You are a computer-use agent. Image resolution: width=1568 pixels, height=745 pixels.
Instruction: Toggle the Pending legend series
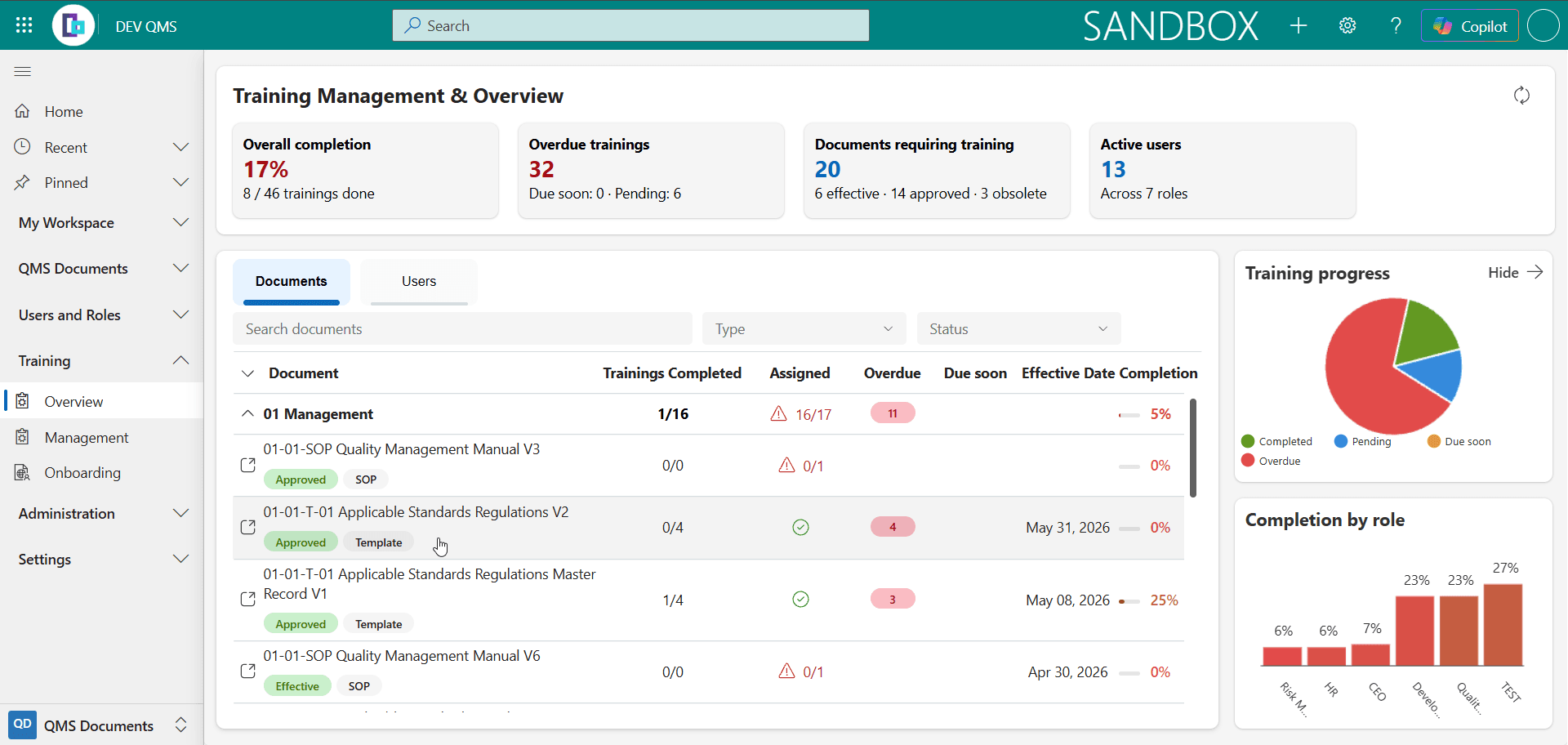pyautogui.click(x=1363, y=441)
